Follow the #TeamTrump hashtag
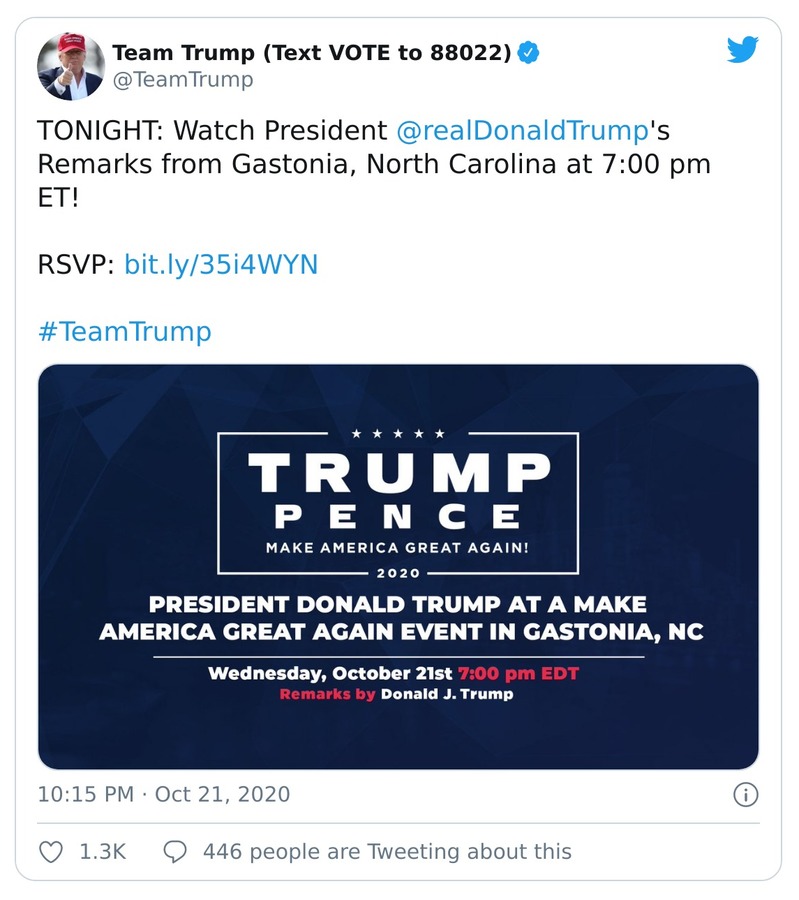The width and height of the screenshot is (799, 900). pos(125,332)
